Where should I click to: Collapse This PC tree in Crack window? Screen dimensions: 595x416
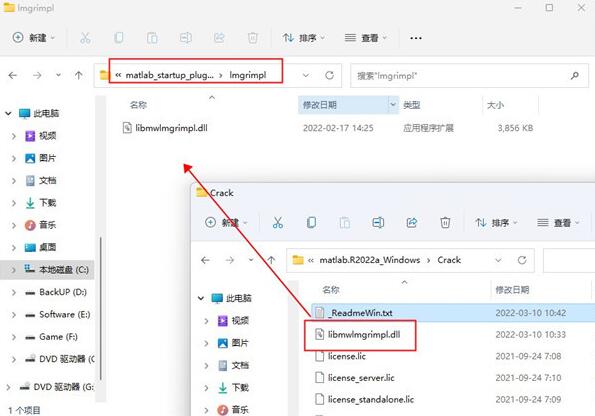click(201, 298)
